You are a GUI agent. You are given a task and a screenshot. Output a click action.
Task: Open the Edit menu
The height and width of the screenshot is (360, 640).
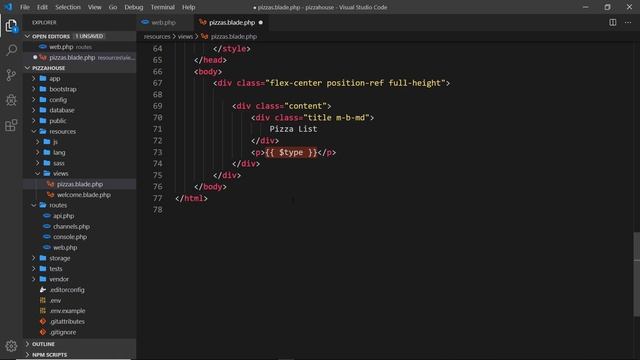pyautogui.click(x=42, y=7)
